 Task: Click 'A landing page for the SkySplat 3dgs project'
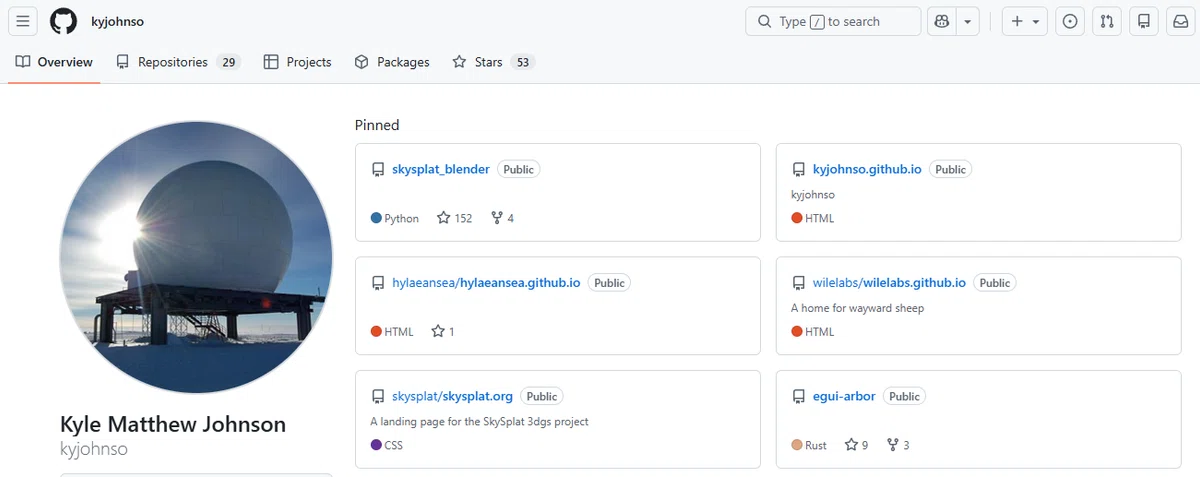(x=479, y=421)
